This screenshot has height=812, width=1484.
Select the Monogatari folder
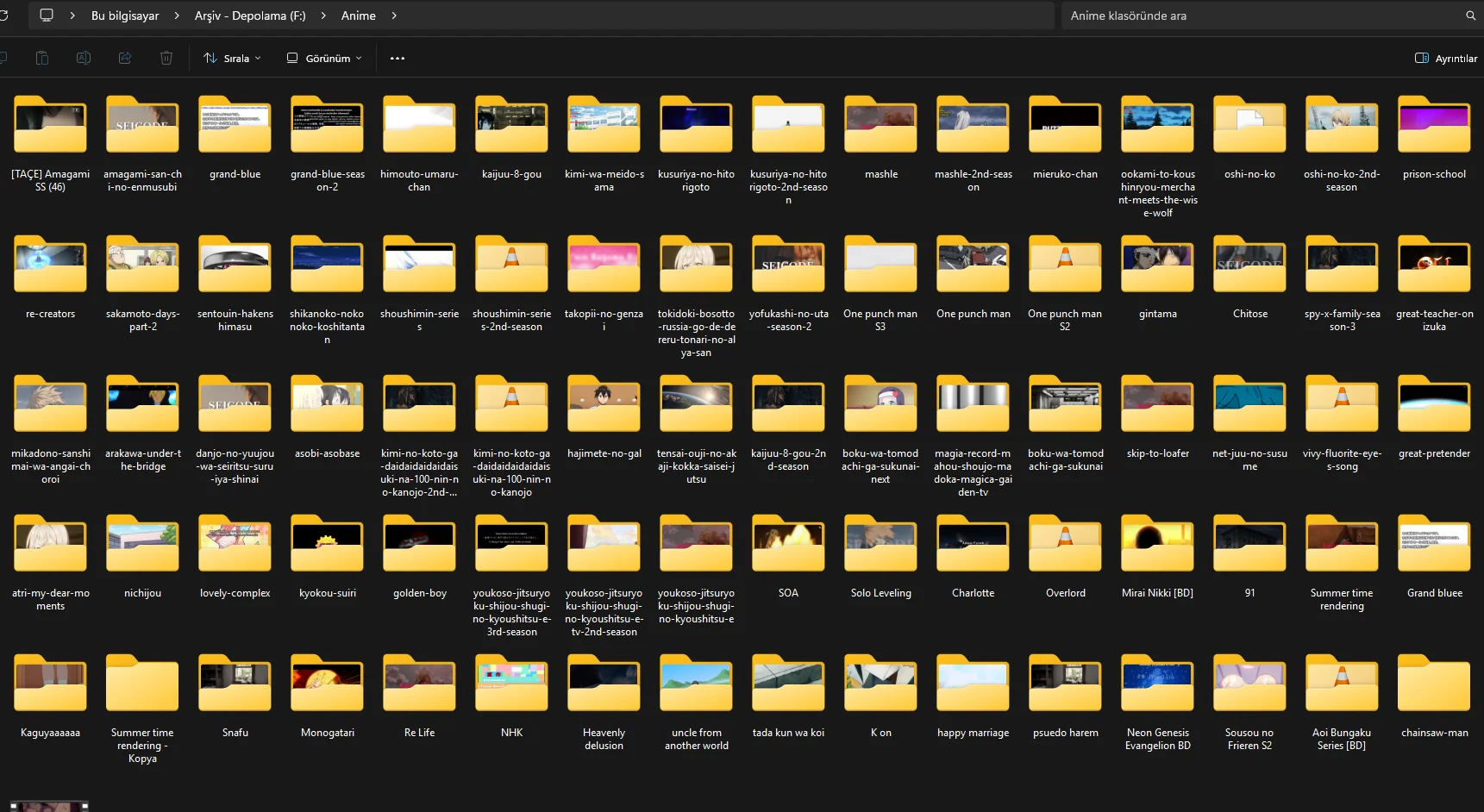pos(327,696)
